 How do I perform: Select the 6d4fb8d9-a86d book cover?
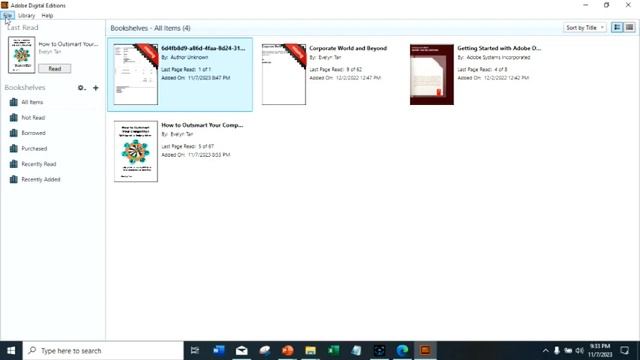click(x=136, y=74)
